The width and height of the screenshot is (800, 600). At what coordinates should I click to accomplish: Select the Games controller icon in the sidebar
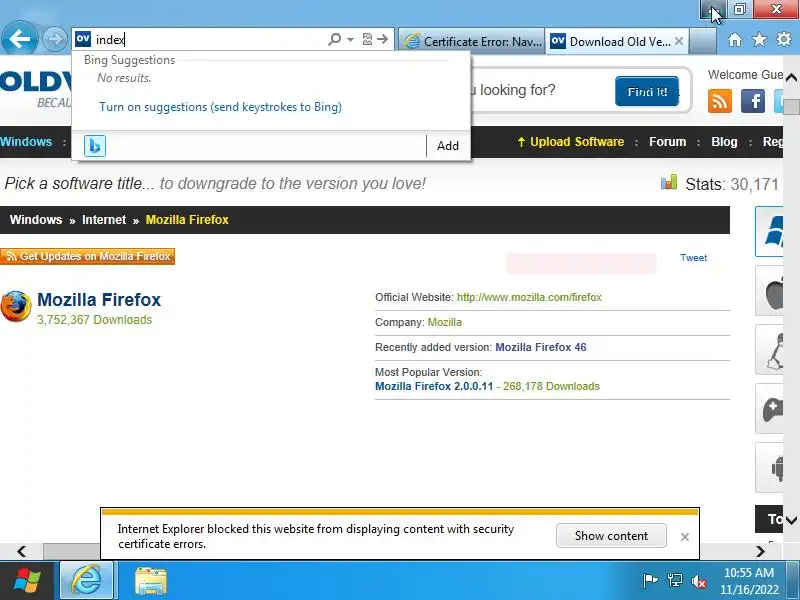coord(769,409)
